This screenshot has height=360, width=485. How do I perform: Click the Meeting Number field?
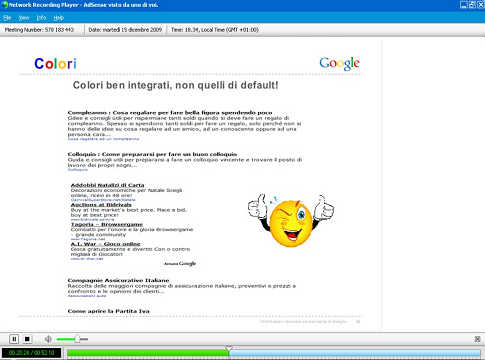pyautogui.click(x=39, y=30)
